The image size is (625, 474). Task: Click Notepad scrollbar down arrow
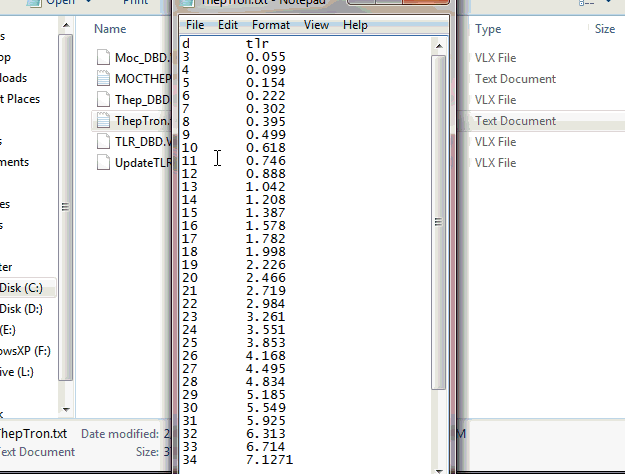pyautogui.click(x=439, y=465)
